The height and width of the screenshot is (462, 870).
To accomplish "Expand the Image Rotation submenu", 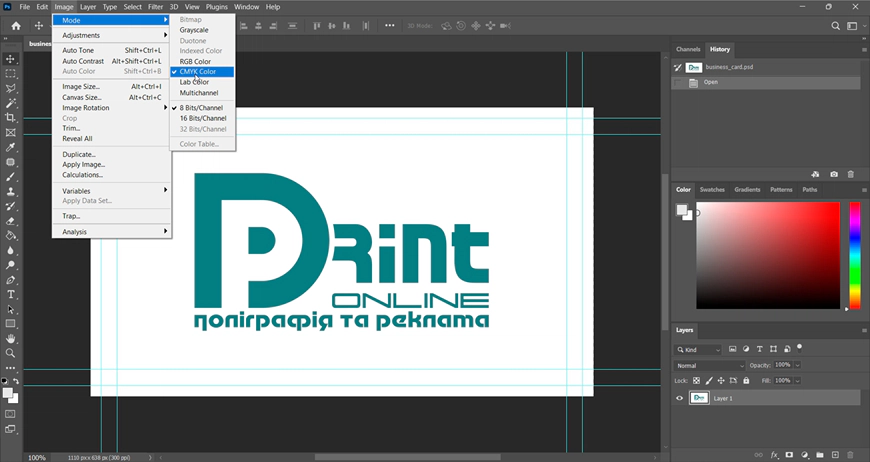I will [x=112, y=108].
